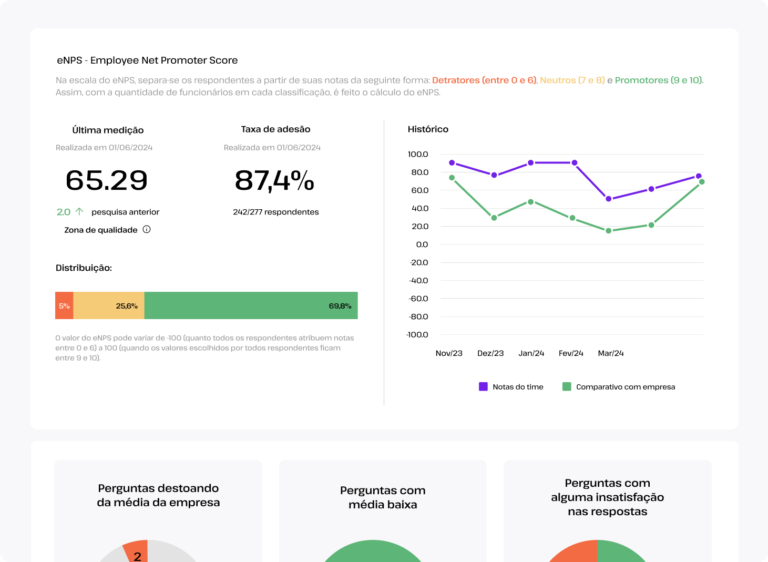Click the Última medição heading
This screenshot has height=562, width=768.
tap(108, 130)
